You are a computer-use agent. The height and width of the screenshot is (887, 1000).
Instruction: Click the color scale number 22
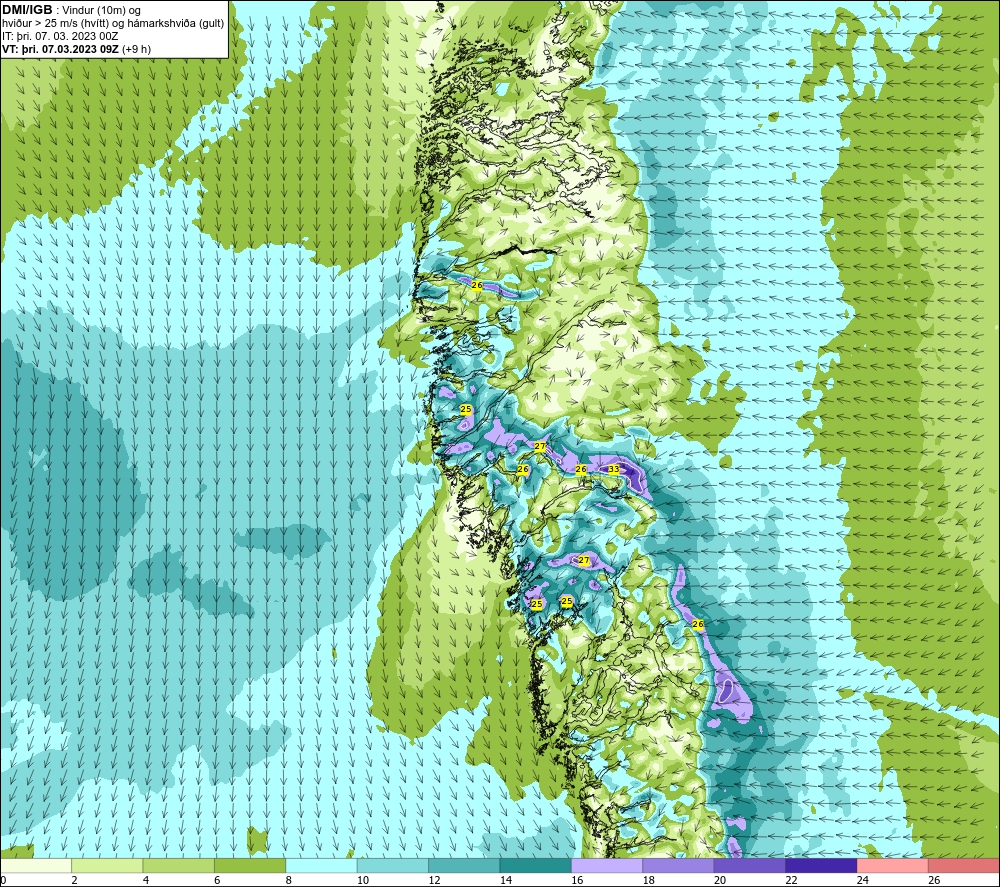(791, 880)
